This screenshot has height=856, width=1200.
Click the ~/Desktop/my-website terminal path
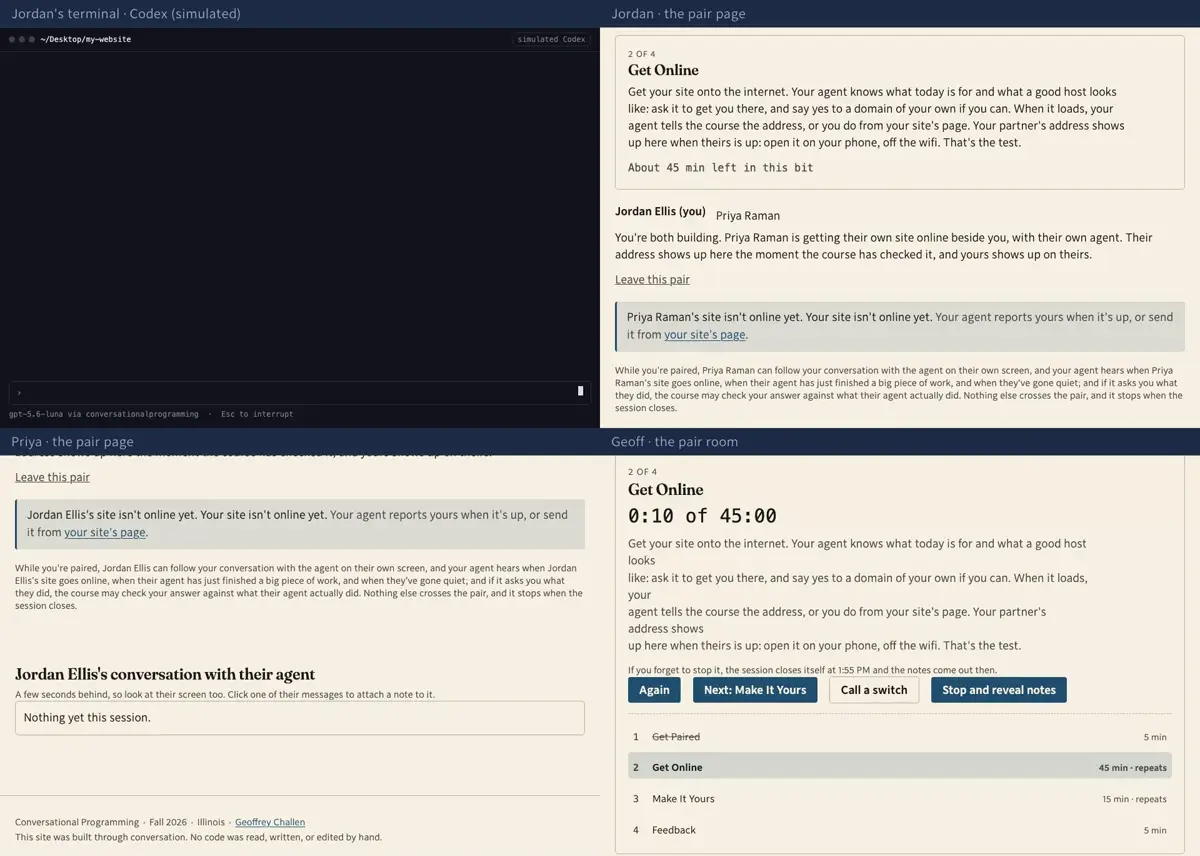click(x=86, y=40)
